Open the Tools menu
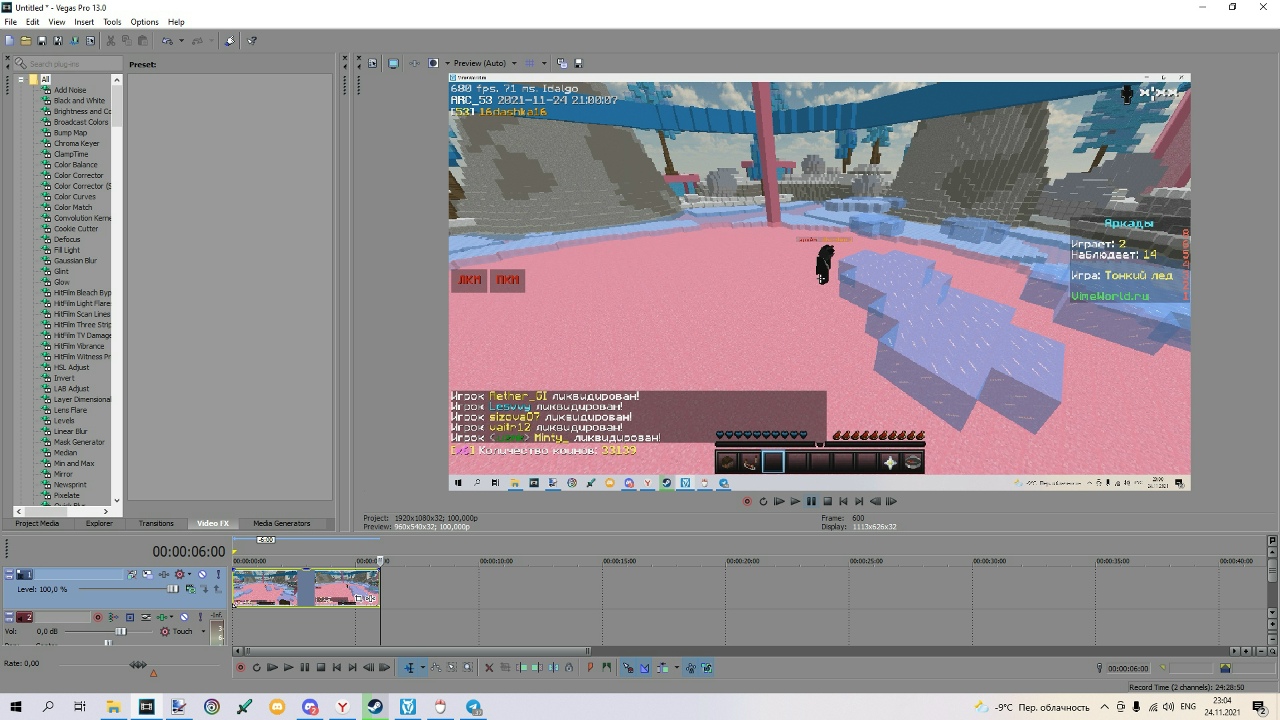Screen dimensions: 1280x720 click(x=112, y=22)
